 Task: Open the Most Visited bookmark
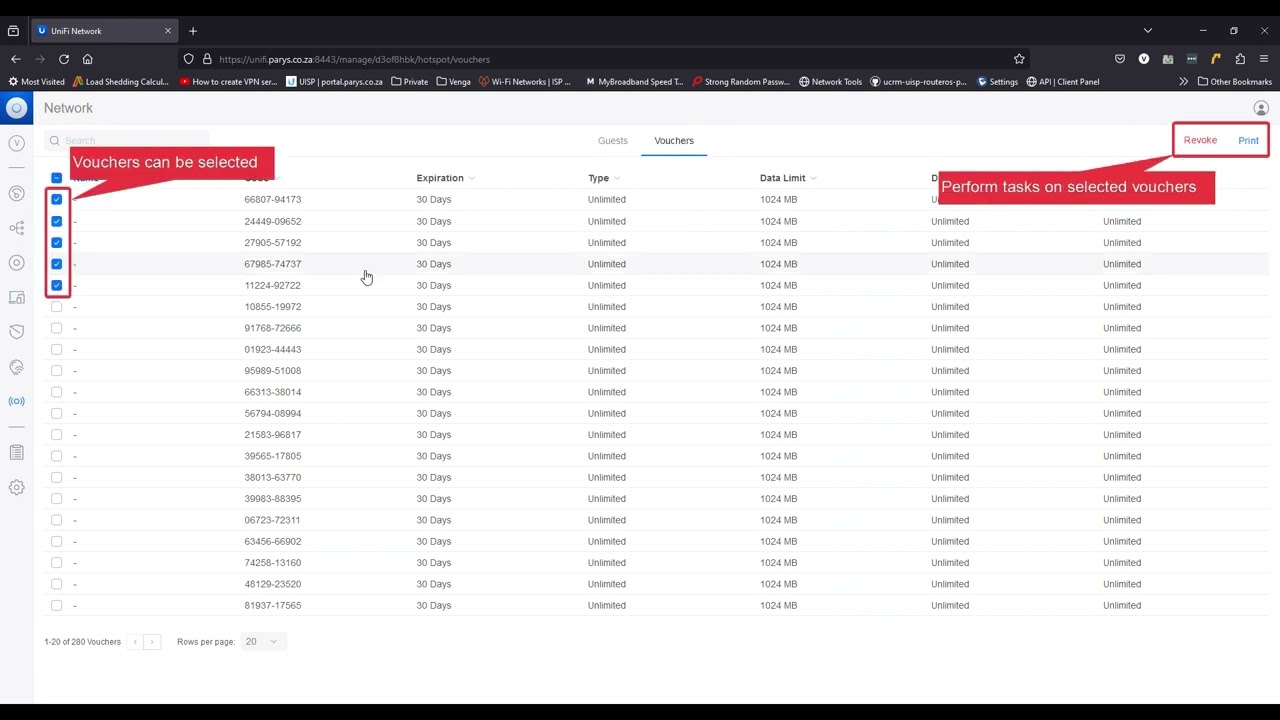(x=36, y=82)
